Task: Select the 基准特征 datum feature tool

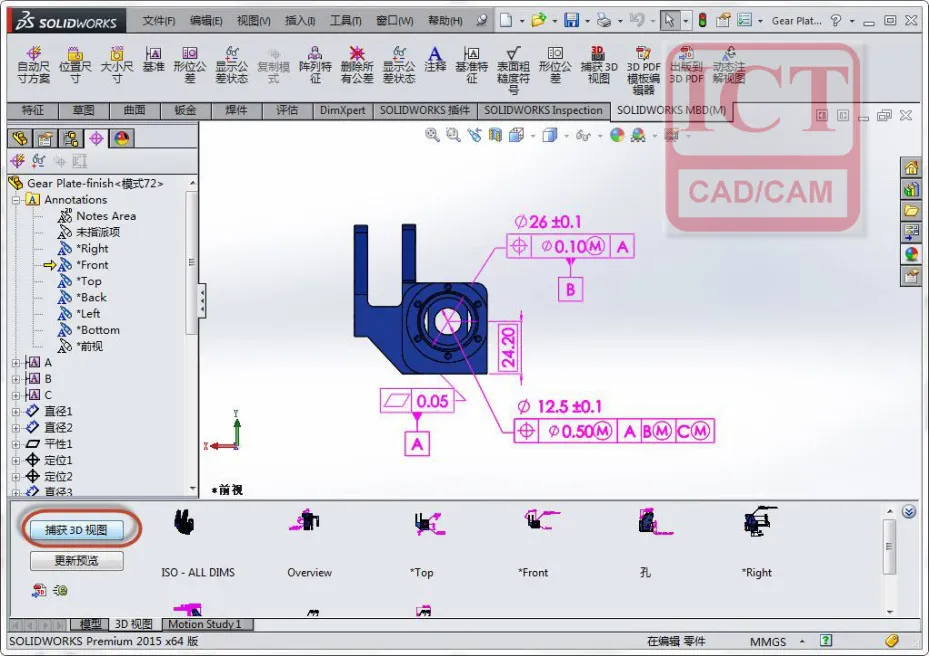Action: coord(472,65)
